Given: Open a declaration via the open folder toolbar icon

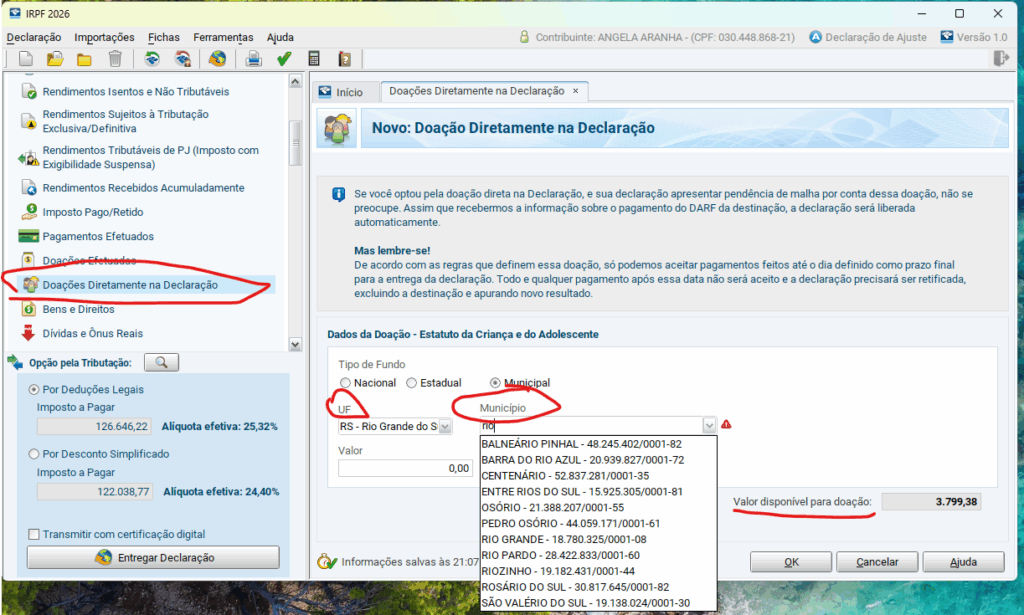Looking at the screenshot, I should click(x=55, y=58).
